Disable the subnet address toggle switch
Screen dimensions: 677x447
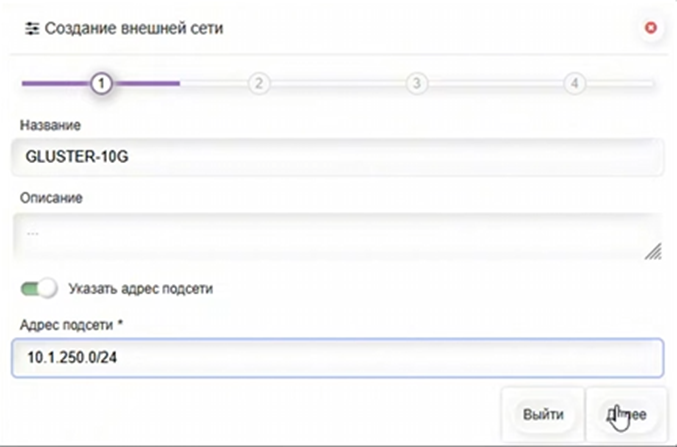[39, 288]
